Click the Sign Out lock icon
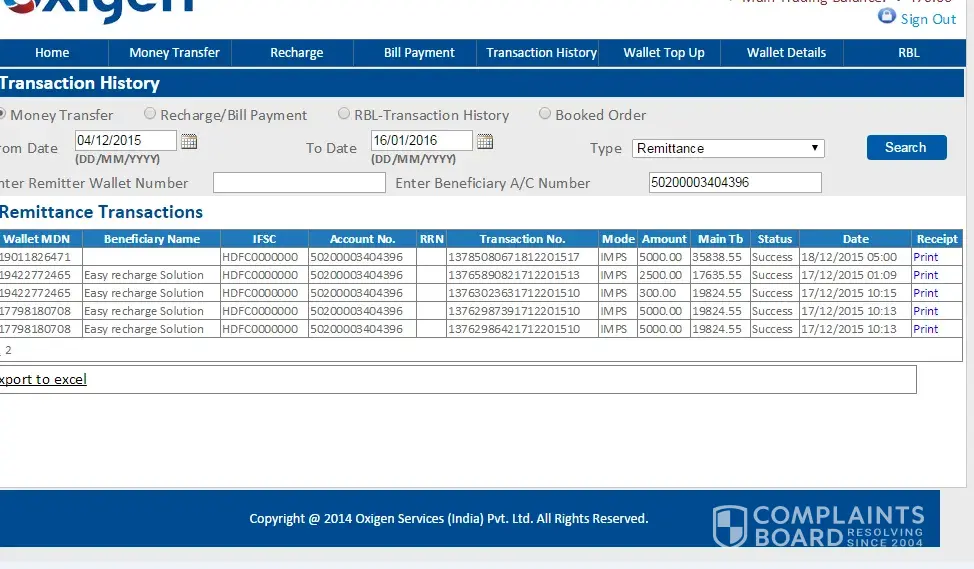The height and width of the screenshot is (569, 974). 886,17
